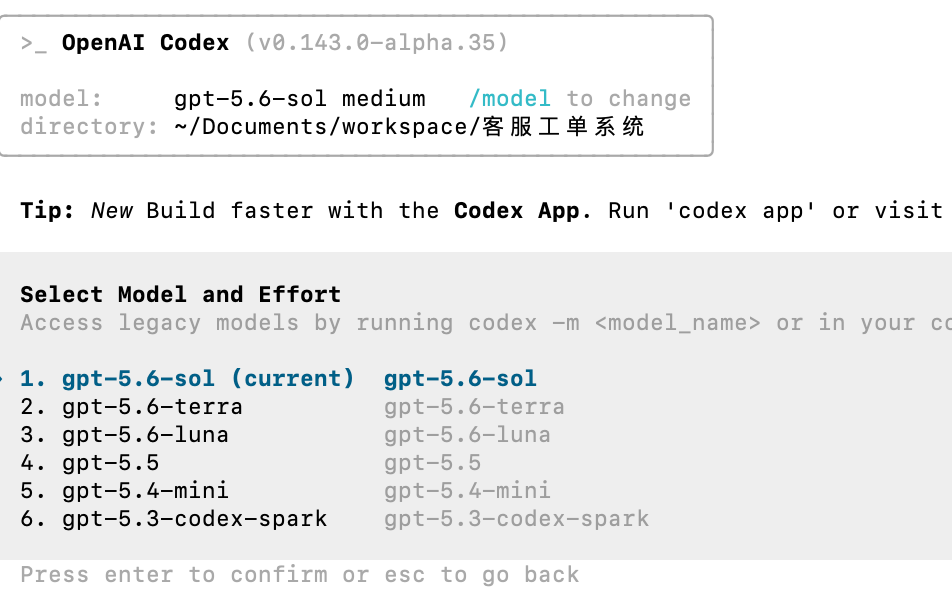Click the gray gpt-5.3-codex-spark description

click(x=517, y=519)
